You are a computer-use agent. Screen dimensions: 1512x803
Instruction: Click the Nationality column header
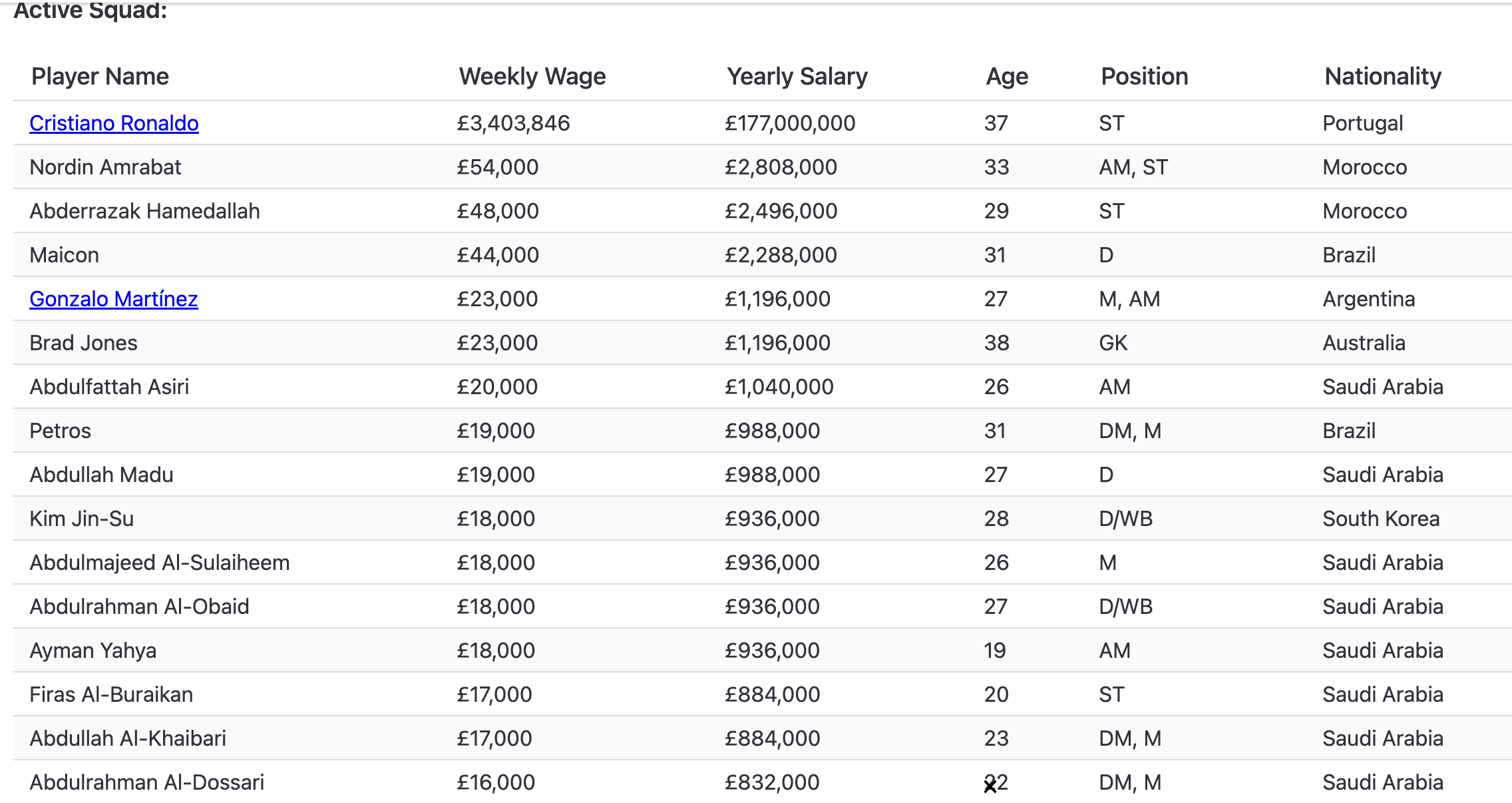[1383, 77]
